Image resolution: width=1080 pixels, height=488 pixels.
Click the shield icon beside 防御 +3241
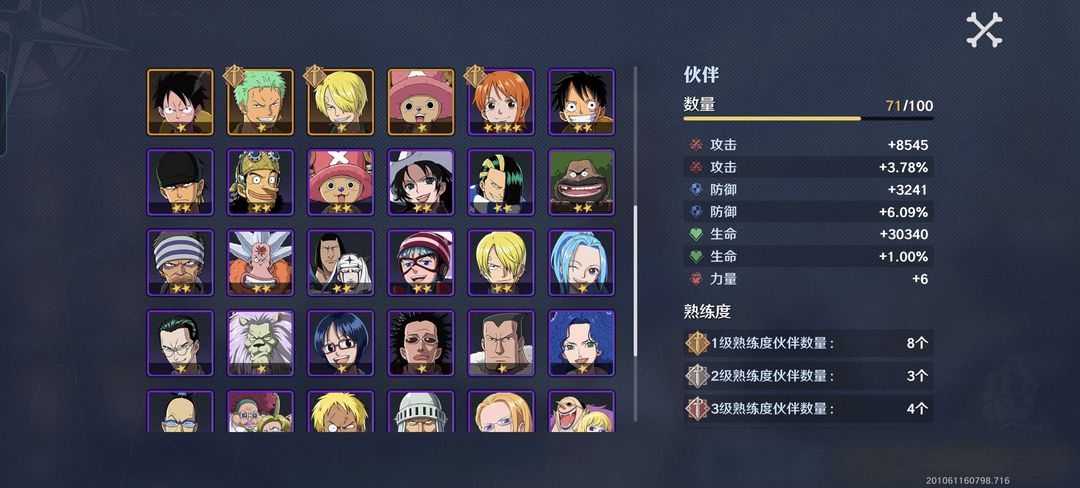(696, 189)
